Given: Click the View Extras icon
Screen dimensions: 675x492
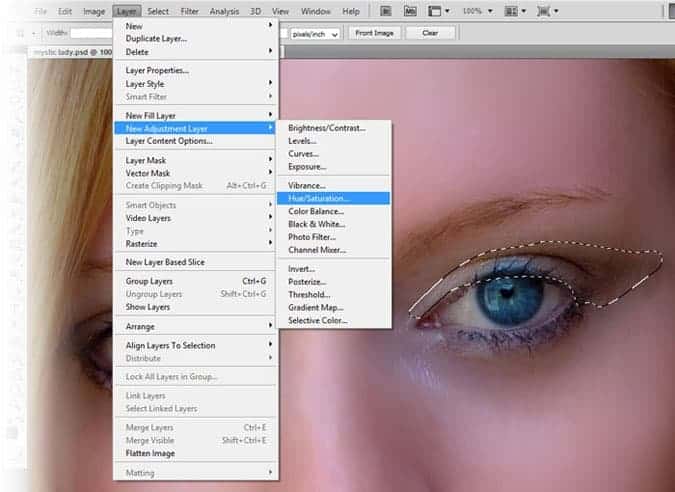Looking at the screenshot, I should pos(434,11).
